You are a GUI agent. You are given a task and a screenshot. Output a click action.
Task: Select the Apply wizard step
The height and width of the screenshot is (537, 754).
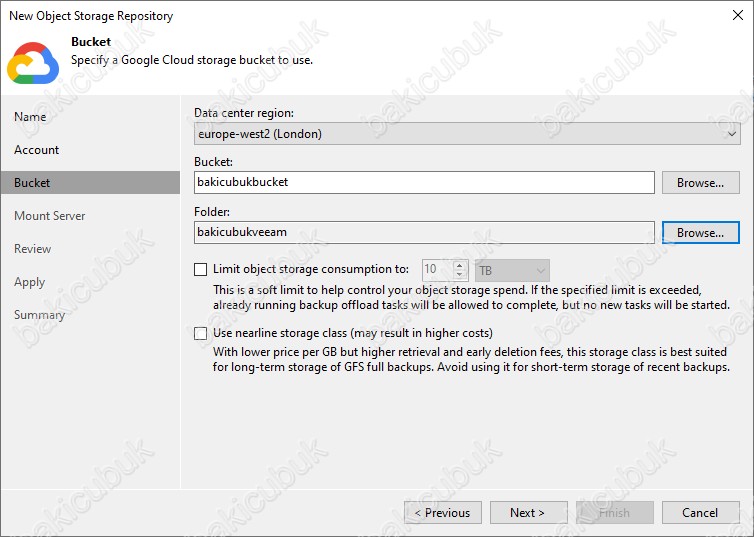coord(29,282)
